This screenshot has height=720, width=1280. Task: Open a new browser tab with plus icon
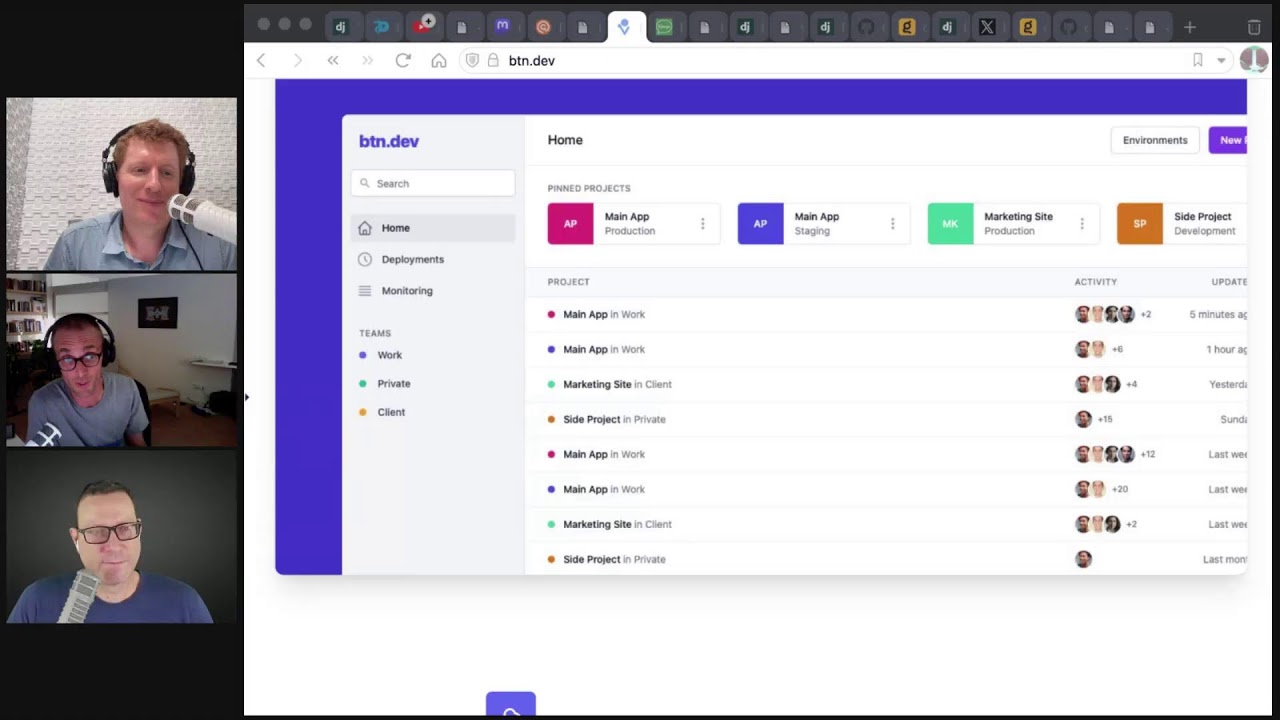point(1189,28)
